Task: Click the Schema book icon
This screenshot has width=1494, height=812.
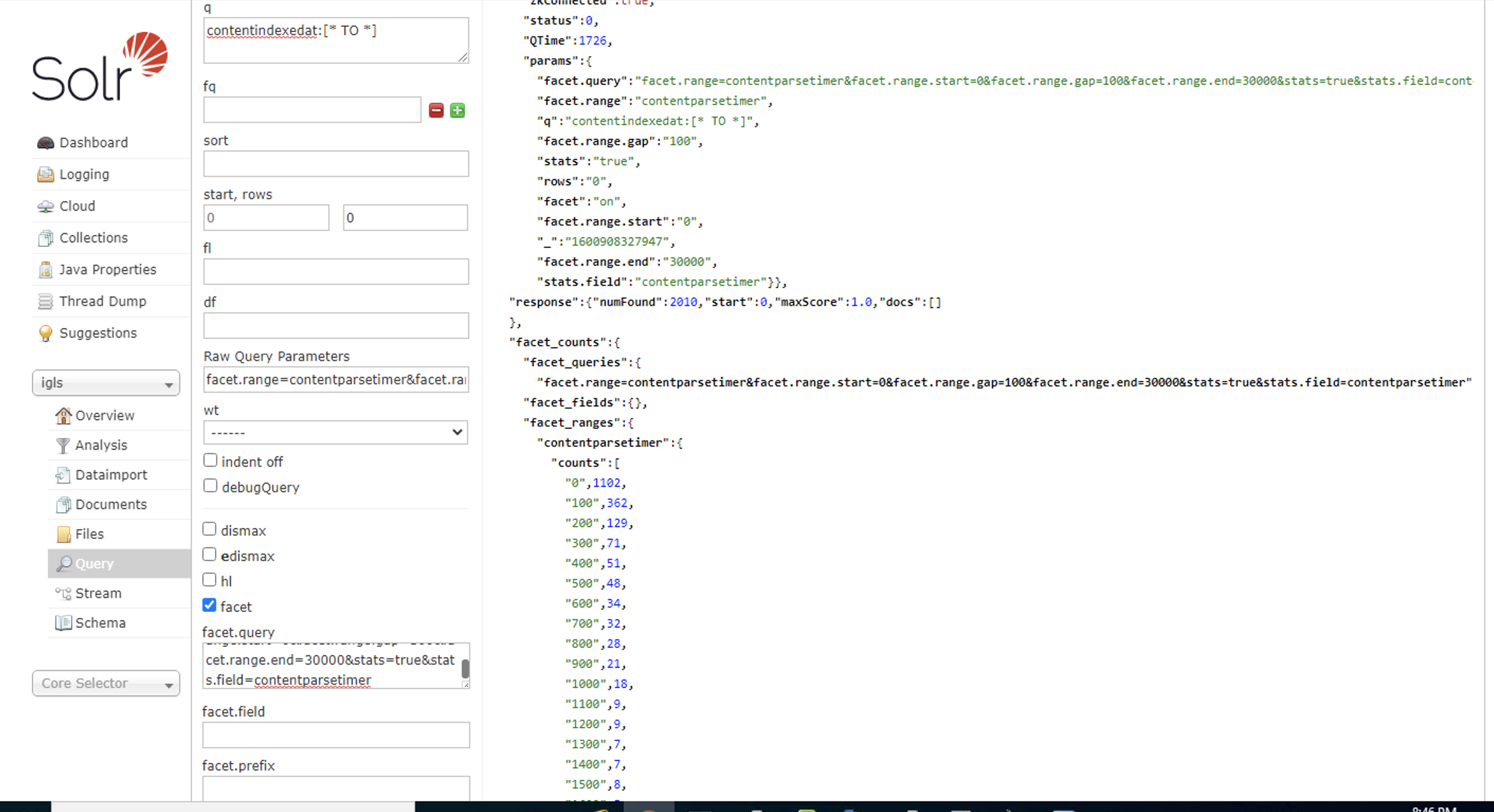Action: pos(62,623)
